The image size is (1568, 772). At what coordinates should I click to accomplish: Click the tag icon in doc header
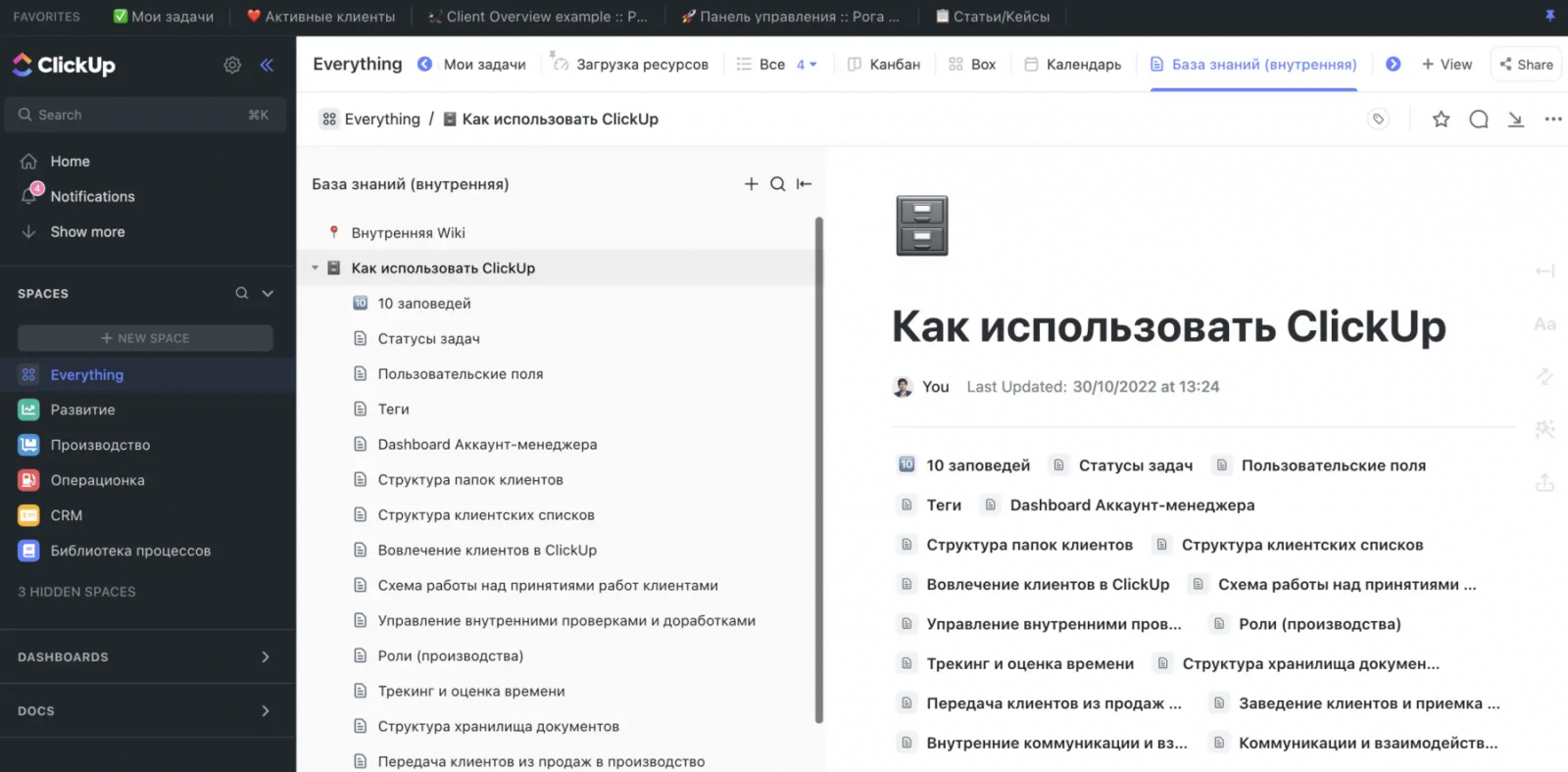coord(1378,120)
